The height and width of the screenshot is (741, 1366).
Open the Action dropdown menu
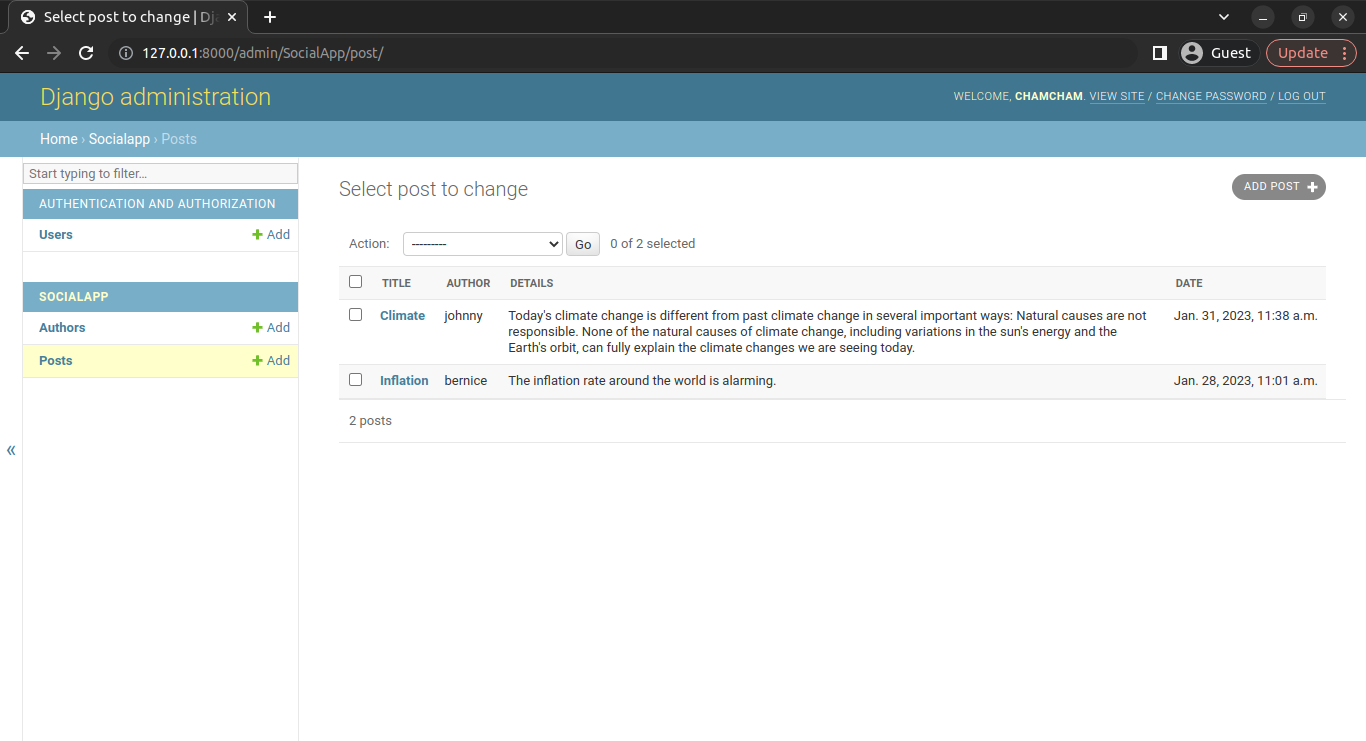coord(482,244)
